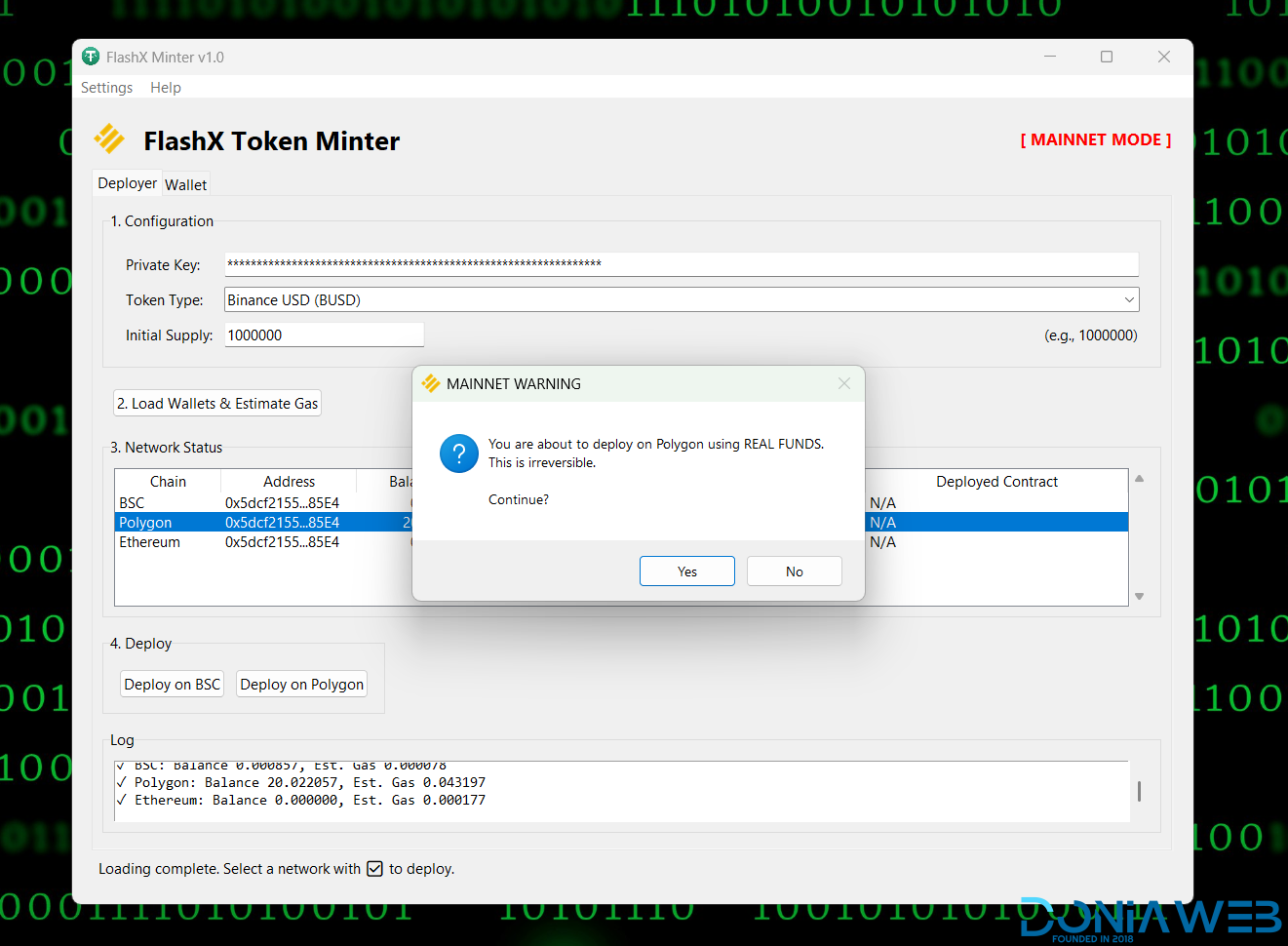Open the Help menu
This screenshot has height=946, width=1288.
[x=165, y=88]
